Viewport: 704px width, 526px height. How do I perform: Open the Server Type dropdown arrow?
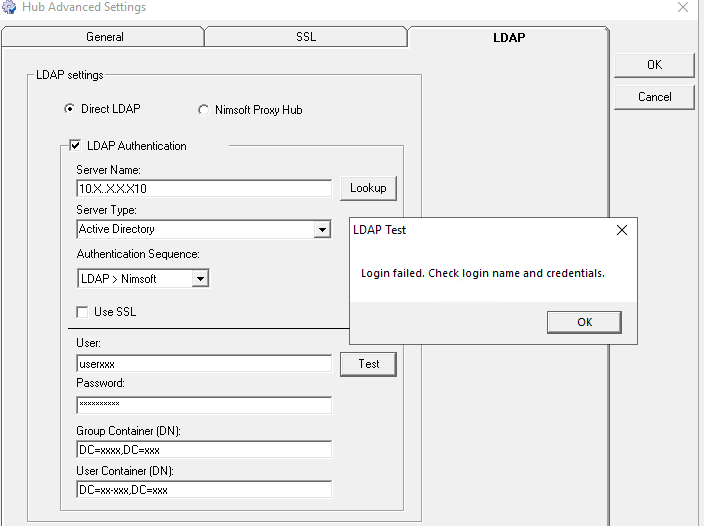tap(322, 230)
